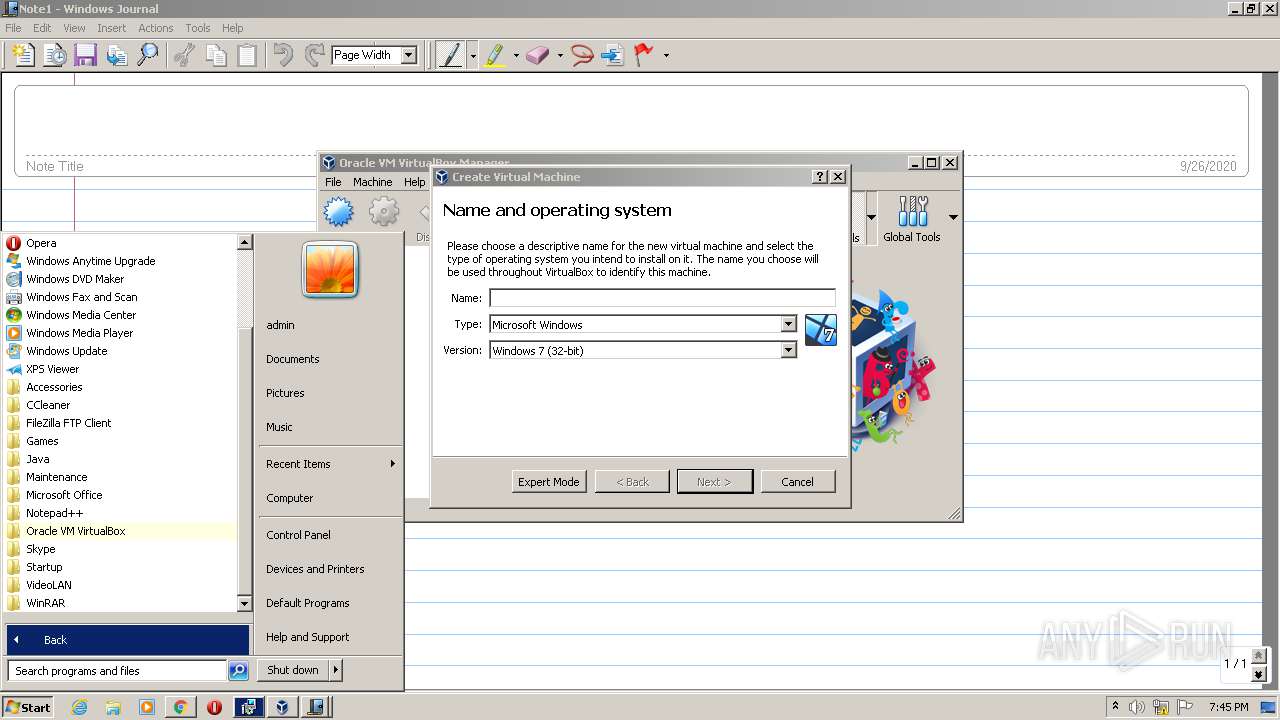Viewport: 1280px width, 720px height.
Task: Open the Journal File menu
Action: tap(13, 28)
